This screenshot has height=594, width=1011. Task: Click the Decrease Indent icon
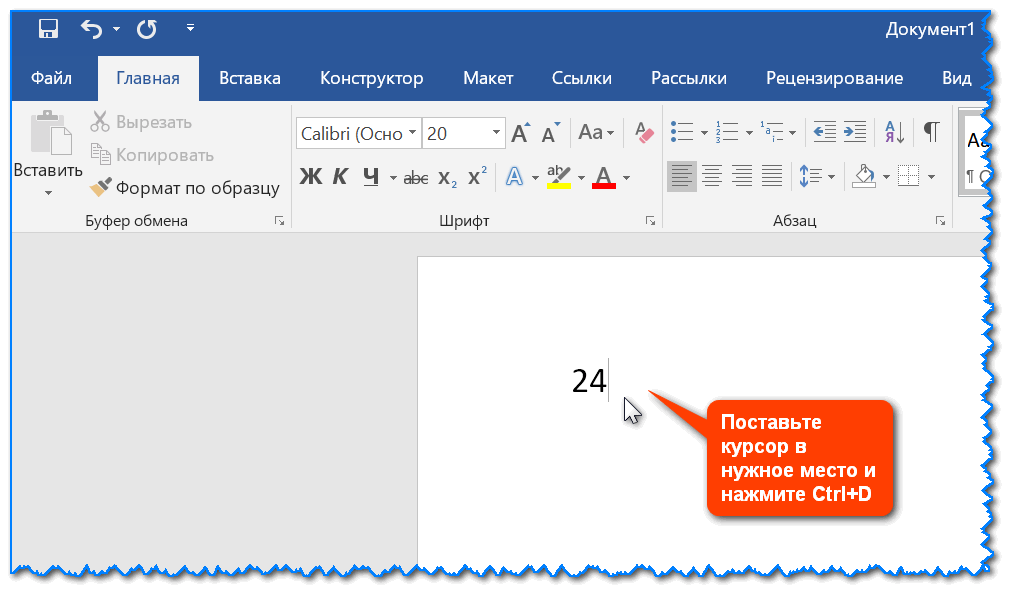[x=824, y=132]
